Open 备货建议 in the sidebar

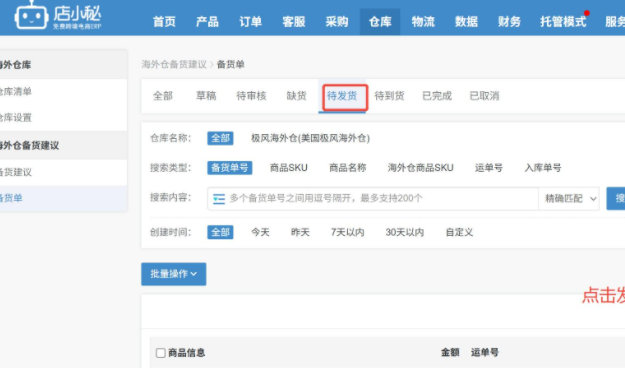click(x=16, y=172)
